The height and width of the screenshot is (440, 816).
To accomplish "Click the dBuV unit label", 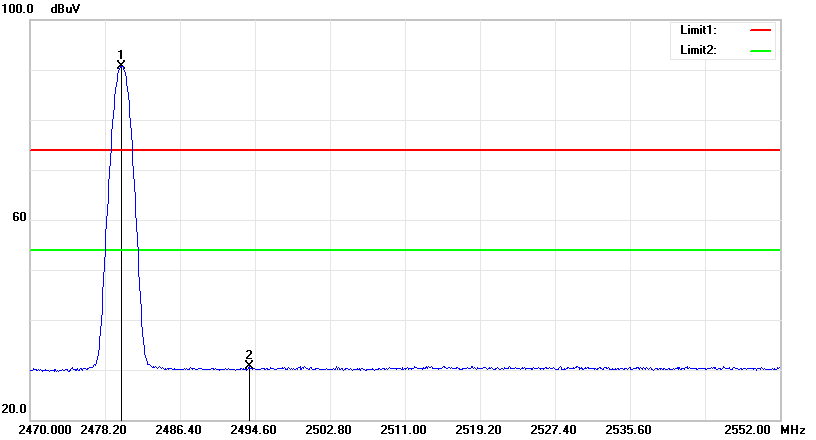I will point(66,9).
